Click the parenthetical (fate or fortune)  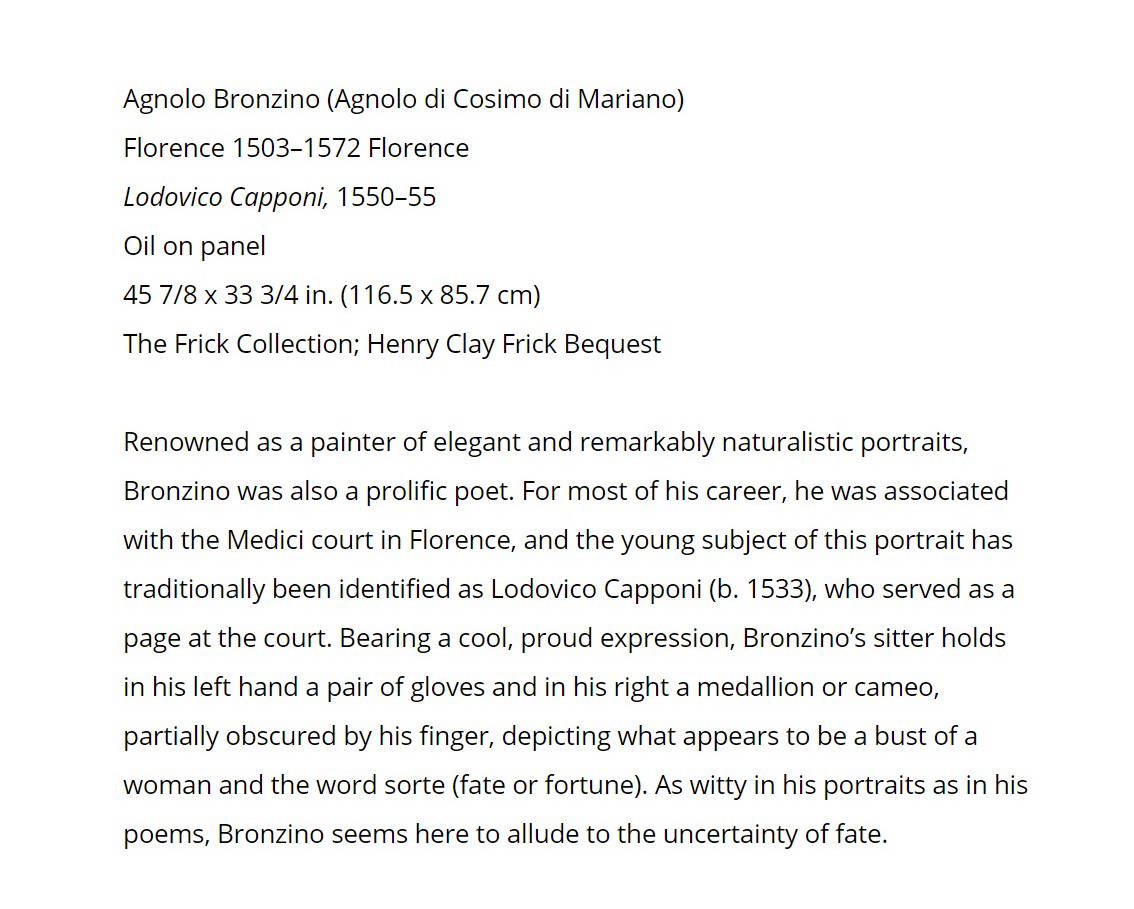(x=549, y=785)
